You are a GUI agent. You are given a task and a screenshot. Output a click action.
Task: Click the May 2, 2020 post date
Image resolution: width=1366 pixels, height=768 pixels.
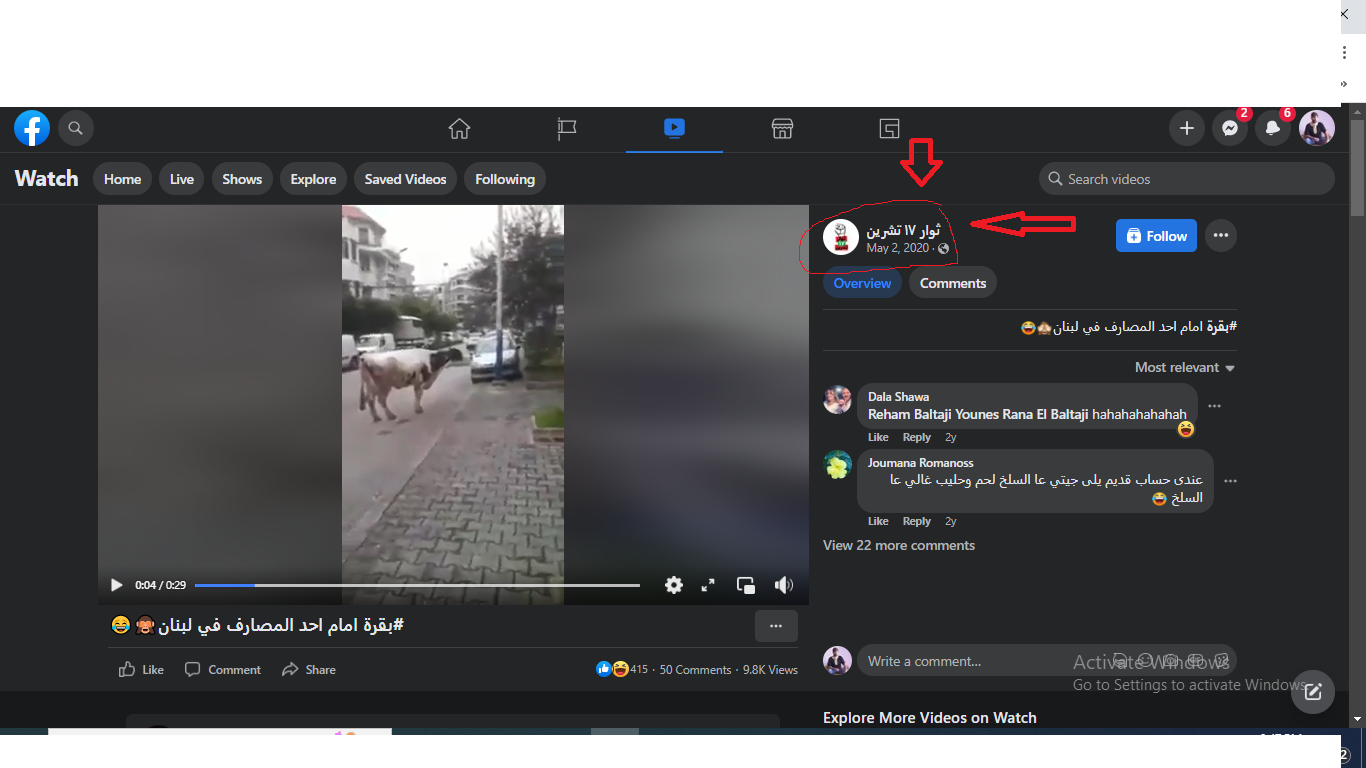(x=897, y=248)
